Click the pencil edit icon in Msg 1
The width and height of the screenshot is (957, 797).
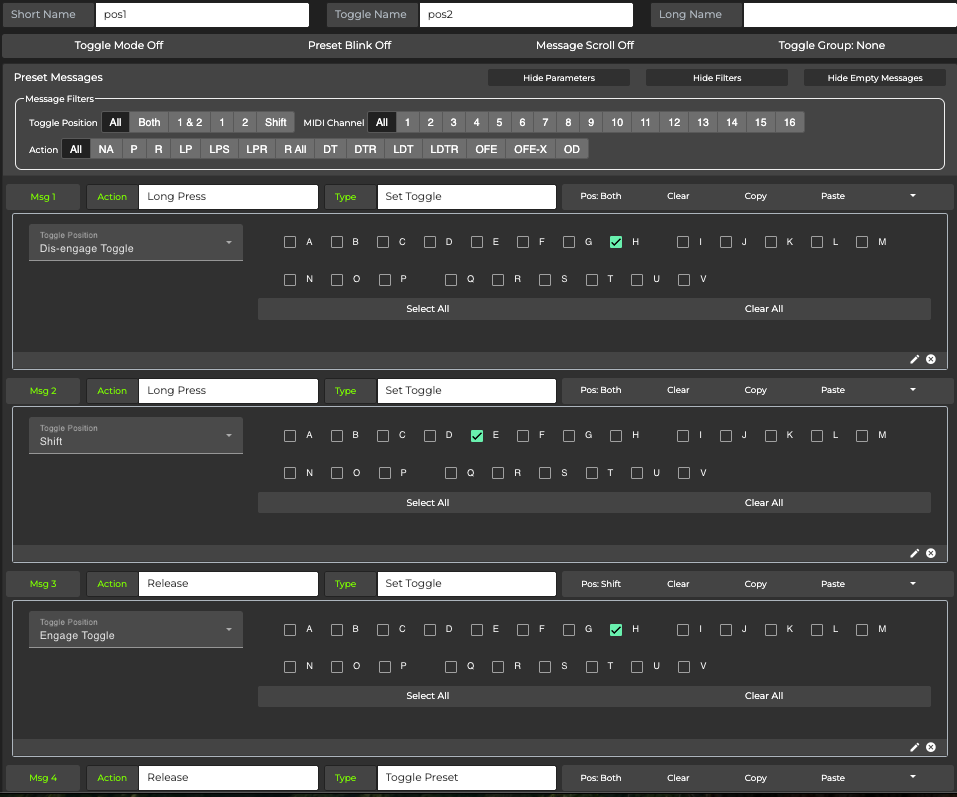pyautogui.click(x=914, y=359)
